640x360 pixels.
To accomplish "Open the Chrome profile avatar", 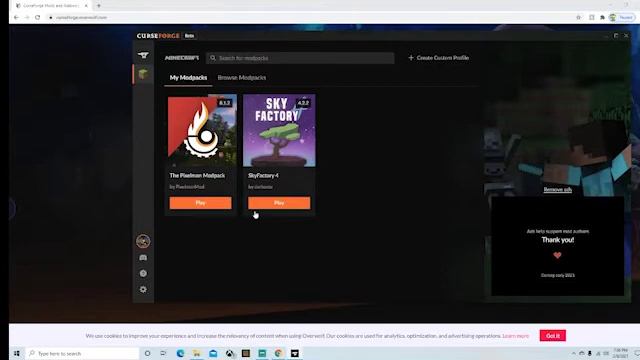I will click(x=613, y=18).
